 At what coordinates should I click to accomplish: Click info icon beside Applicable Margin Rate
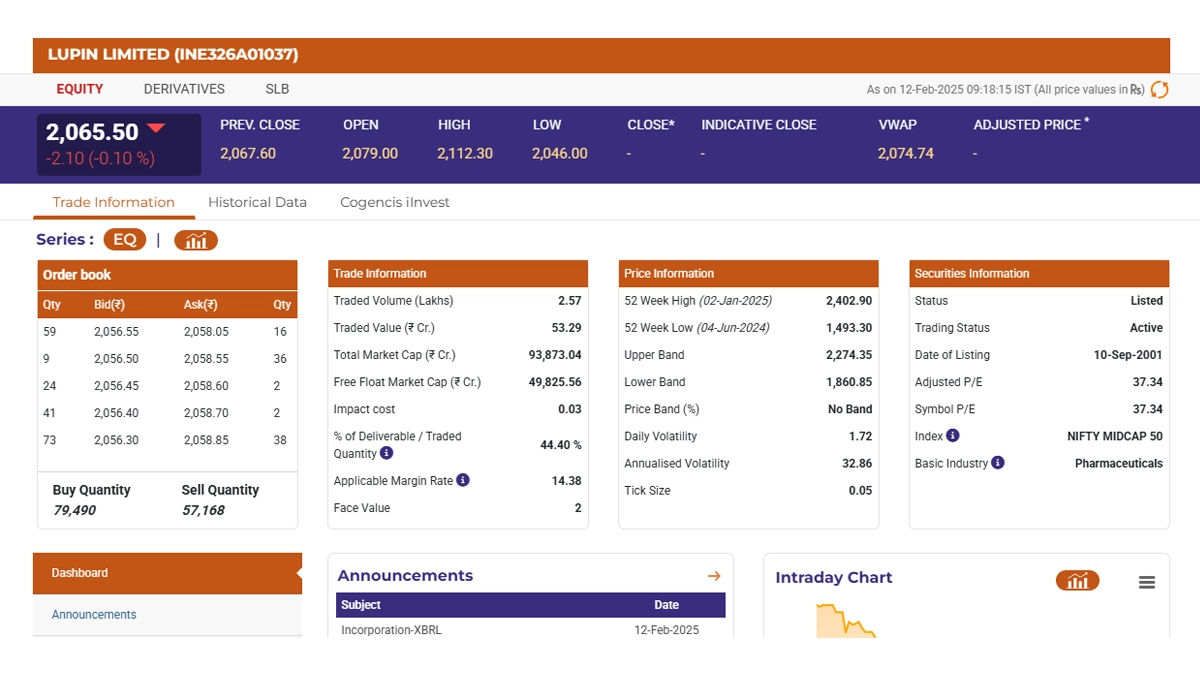tap(462, 480)
